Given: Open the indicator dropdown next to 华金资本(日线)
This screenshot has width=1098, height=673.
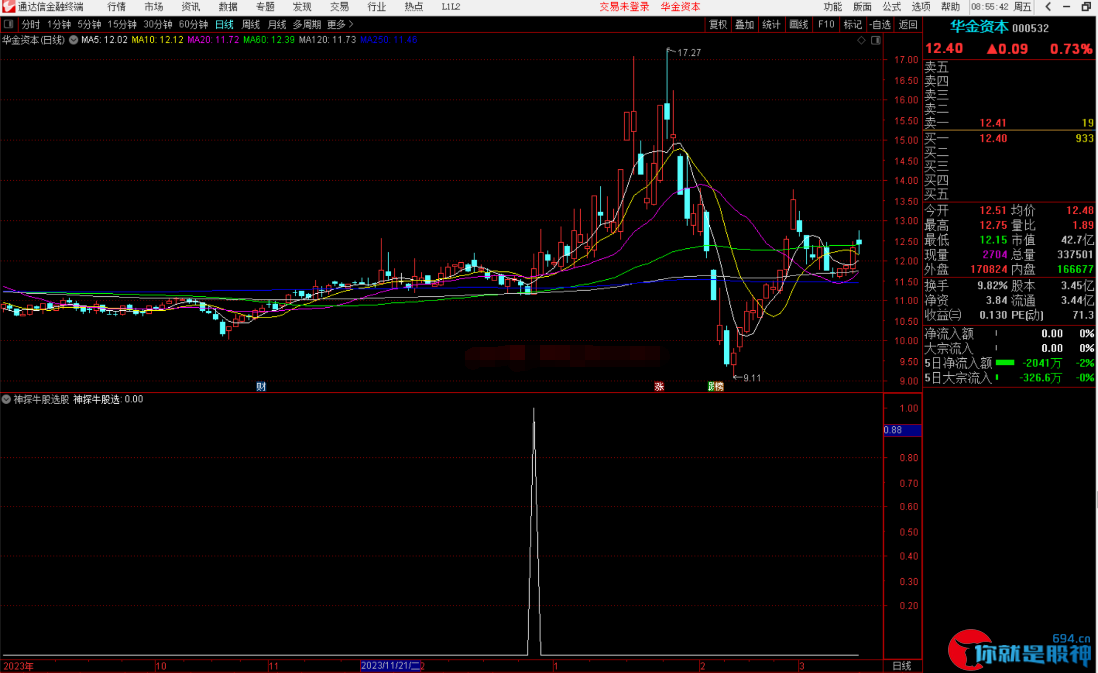Looking at the screenshot, I should (74, 40).
